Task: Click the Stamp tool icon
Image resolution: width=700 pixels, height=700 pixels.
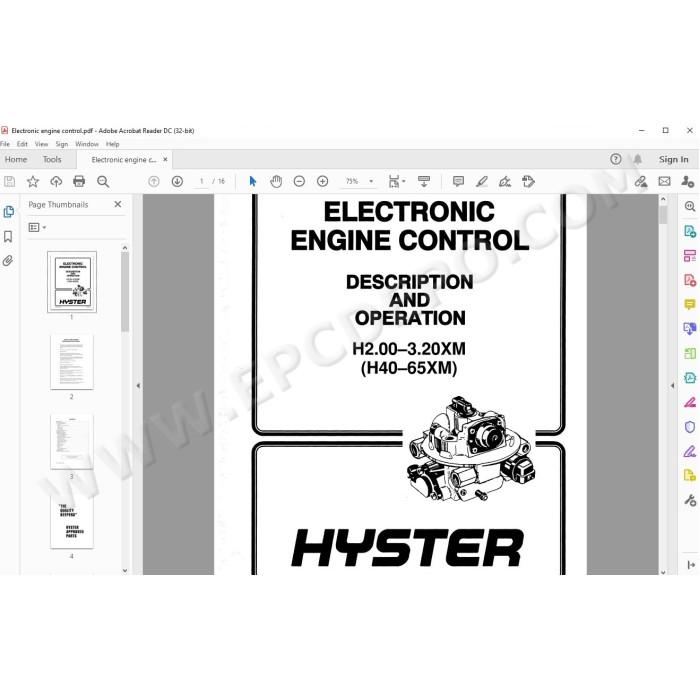Action: [x=528, y=181]
